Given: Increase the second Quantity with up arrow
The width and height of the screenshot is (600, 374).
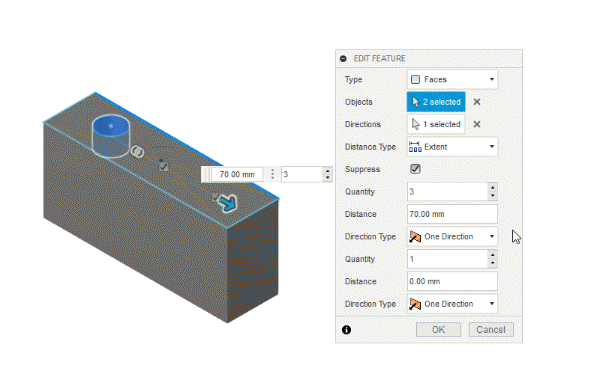Looking at the screenshot, I should (492, 255).
